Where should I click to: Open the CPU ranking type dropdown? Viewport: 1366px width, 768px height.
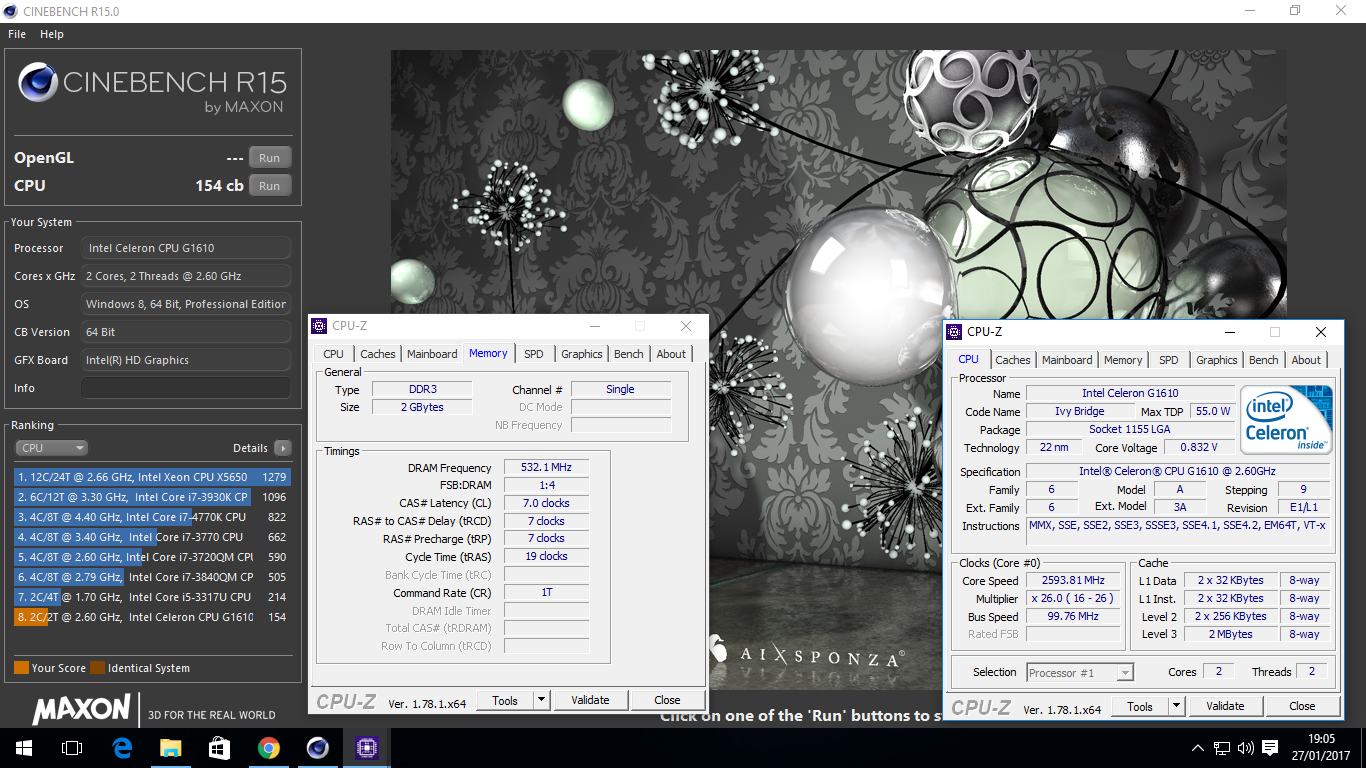coord(52,448)
